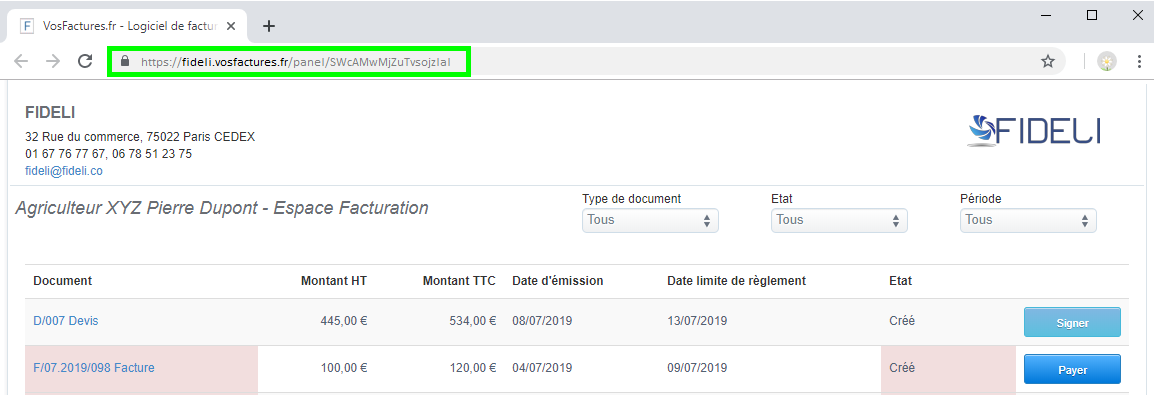Click the padlock site security icon

125,61
